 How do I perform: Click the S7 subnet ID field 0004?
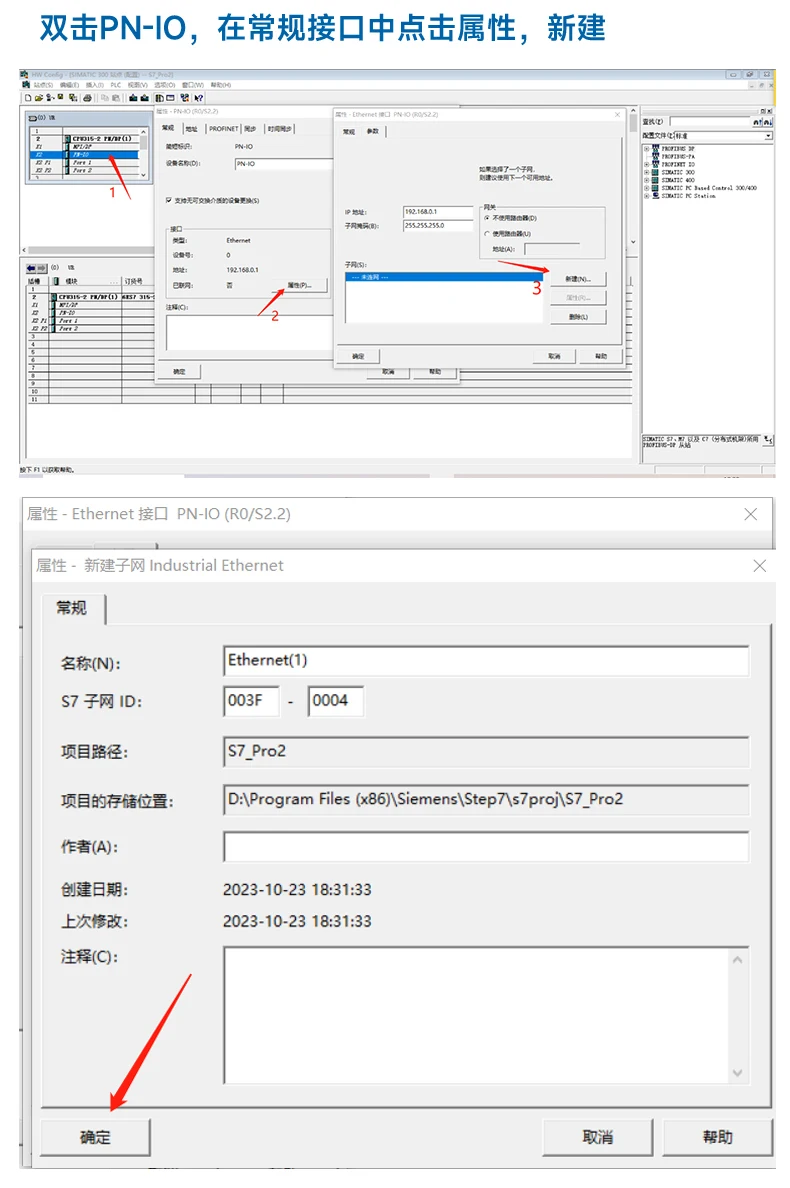point(336,701)
